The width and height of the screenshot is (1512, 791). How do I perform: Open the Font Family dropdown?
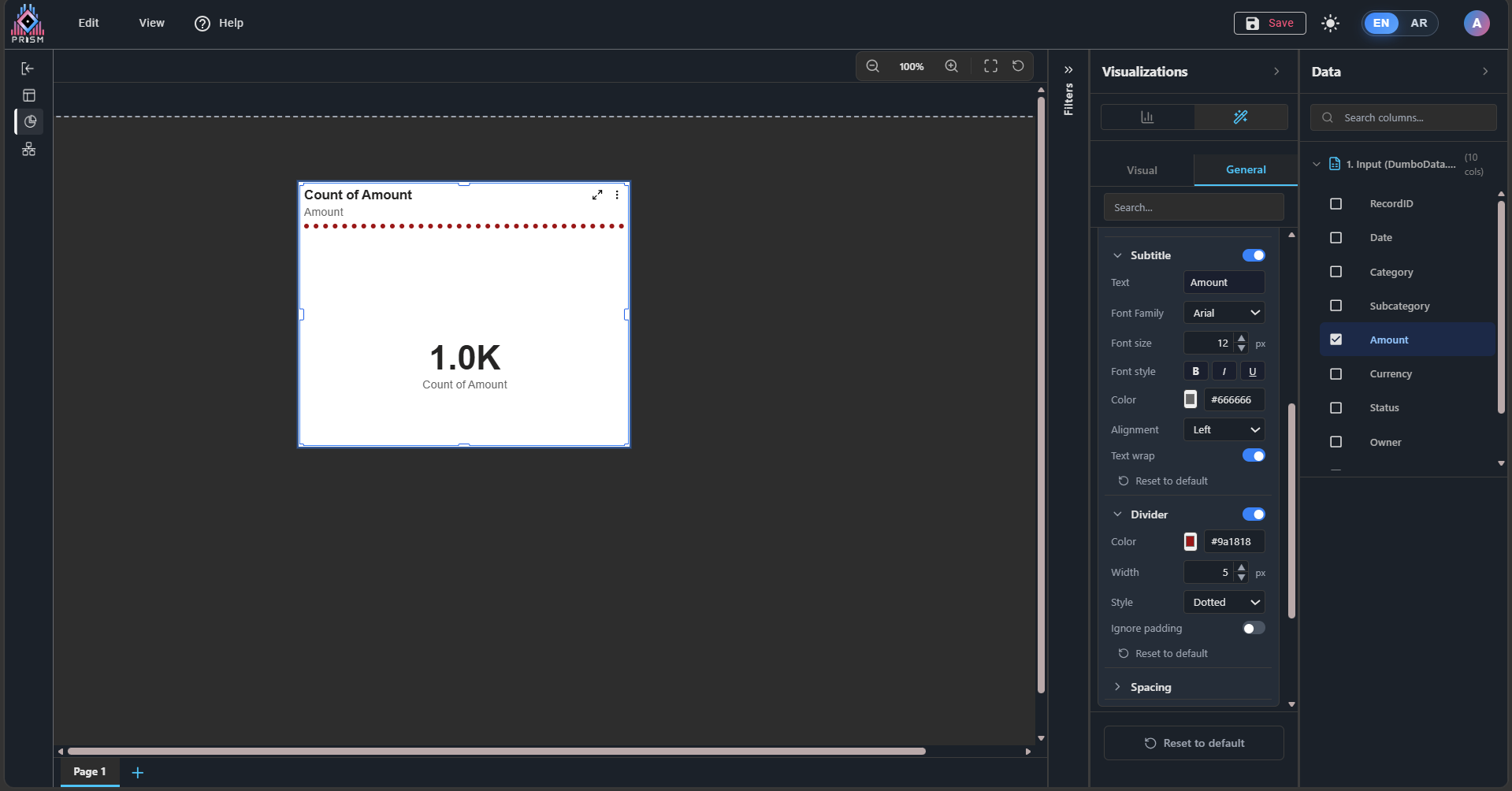click(1224, 313)
